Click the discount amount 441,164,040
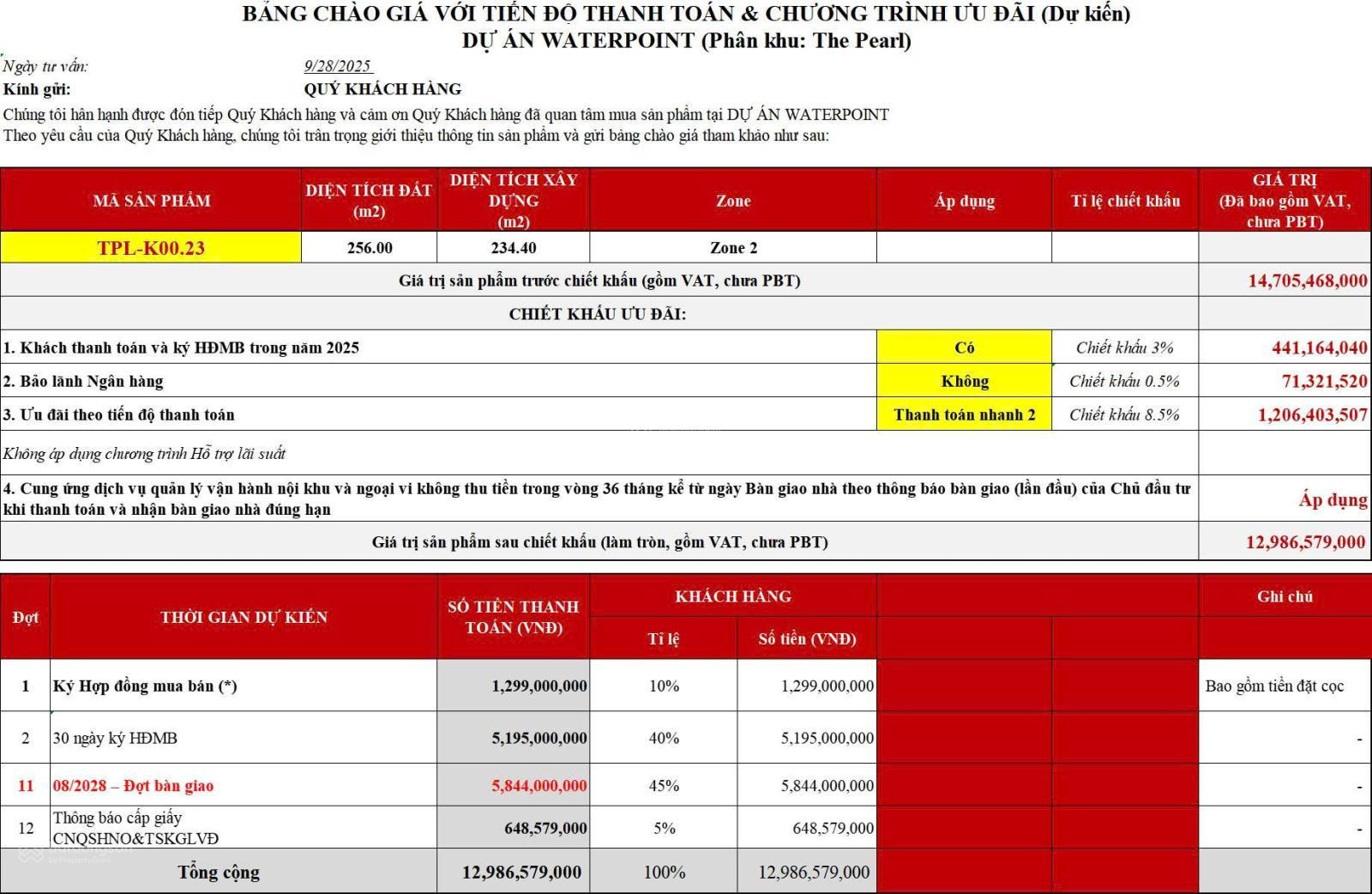This screenshot has width=1372, height=894. coord(1318,347)
